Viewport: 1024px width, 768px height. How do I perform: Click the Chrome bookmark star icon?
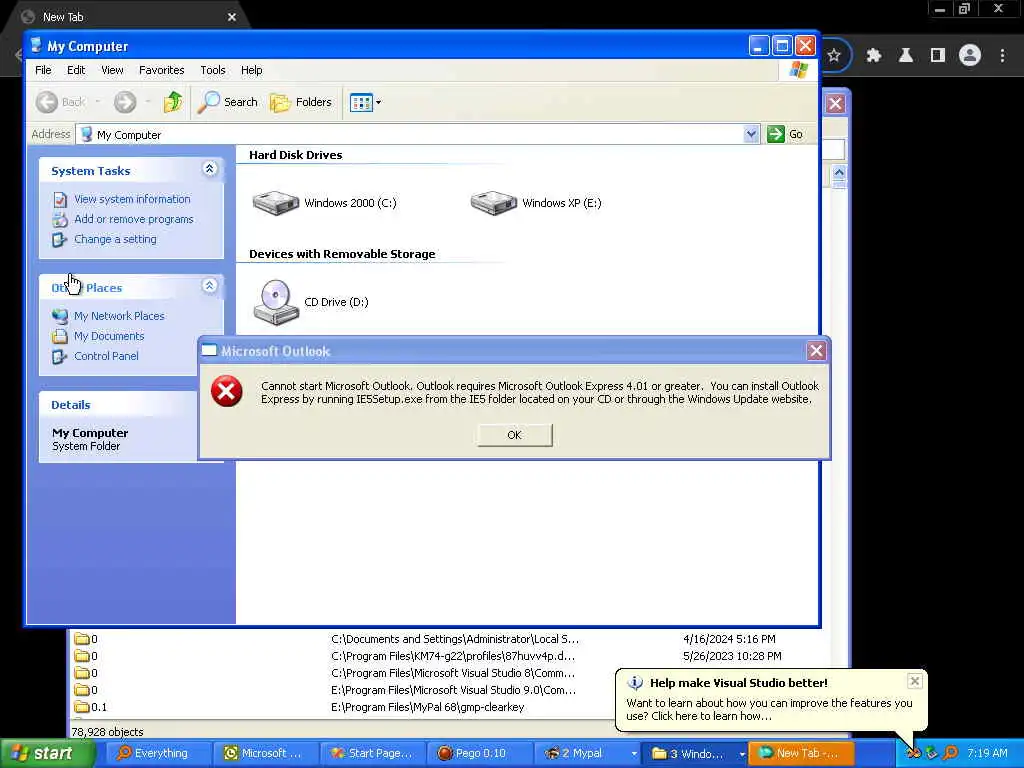tap(834, 56)
